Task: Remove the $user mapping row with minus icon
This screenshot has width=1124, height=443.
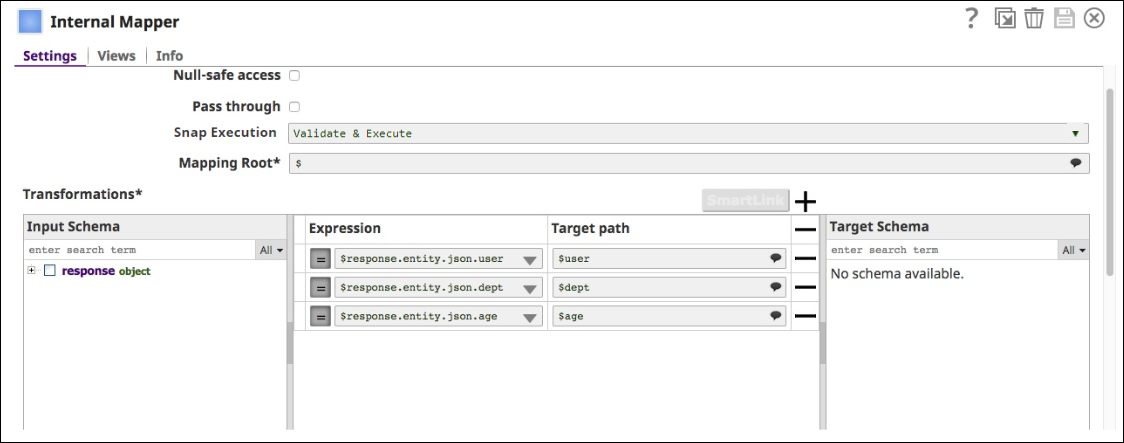Action: pos(805,259)
